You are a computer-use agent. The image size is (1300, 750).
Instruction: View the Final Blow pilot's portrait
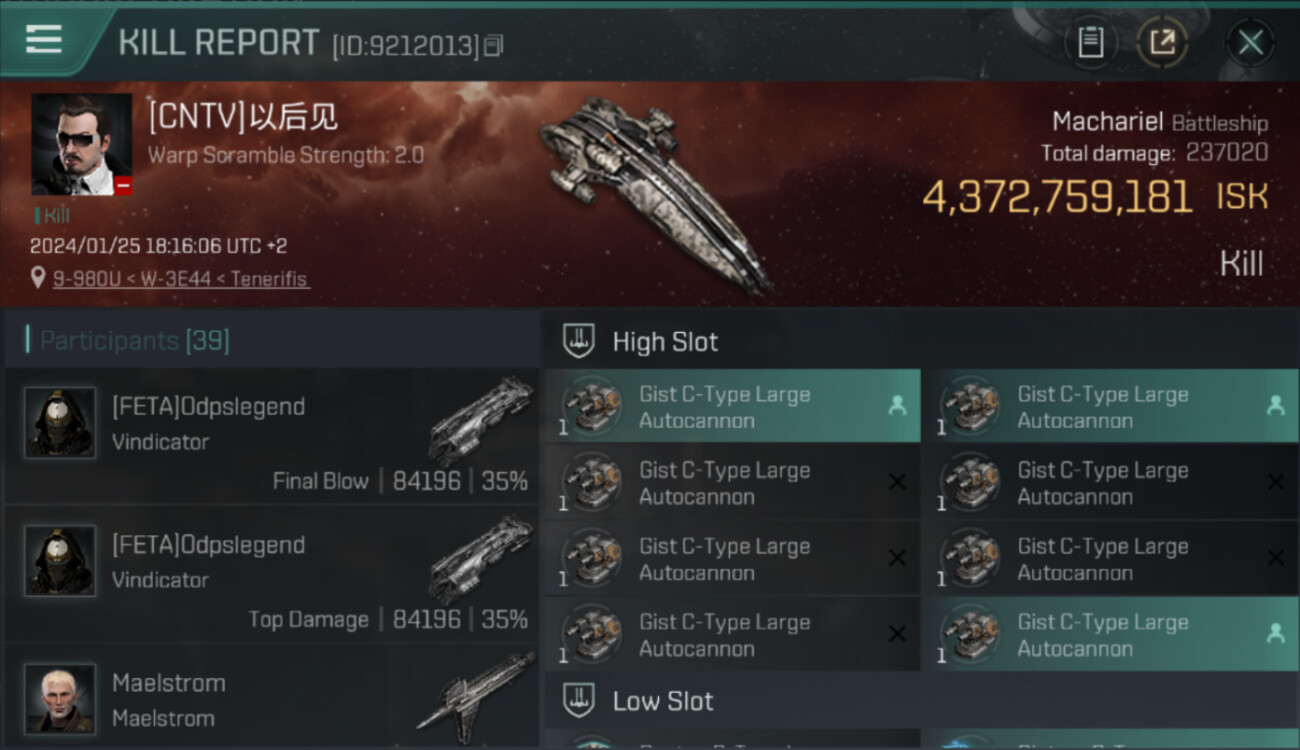pos(60,423)
